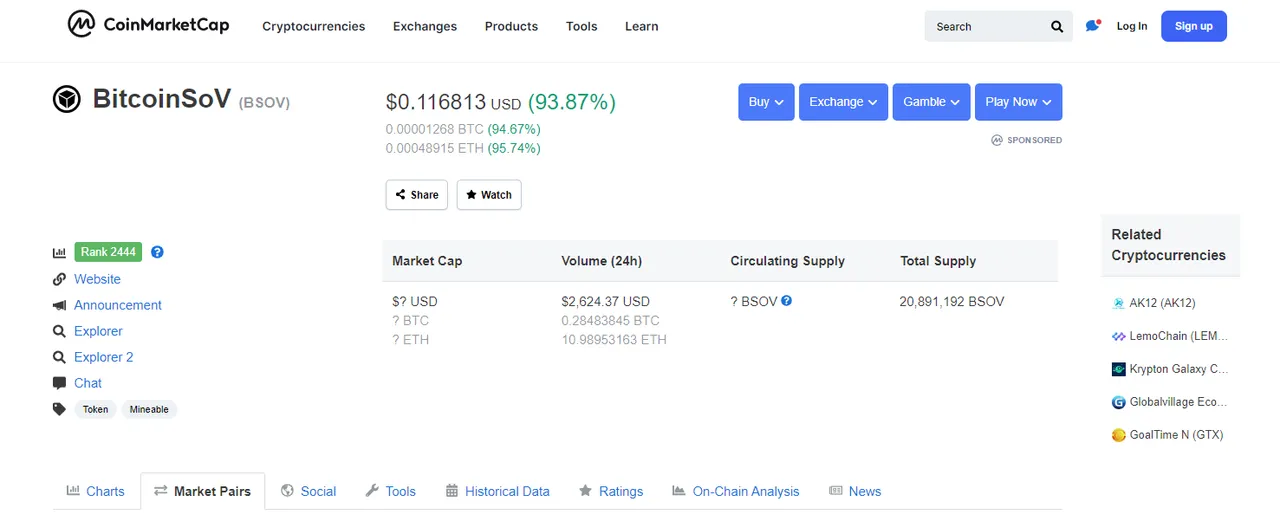Open the Products menu
Viewport: 1280px width, 516px height.
511,26
